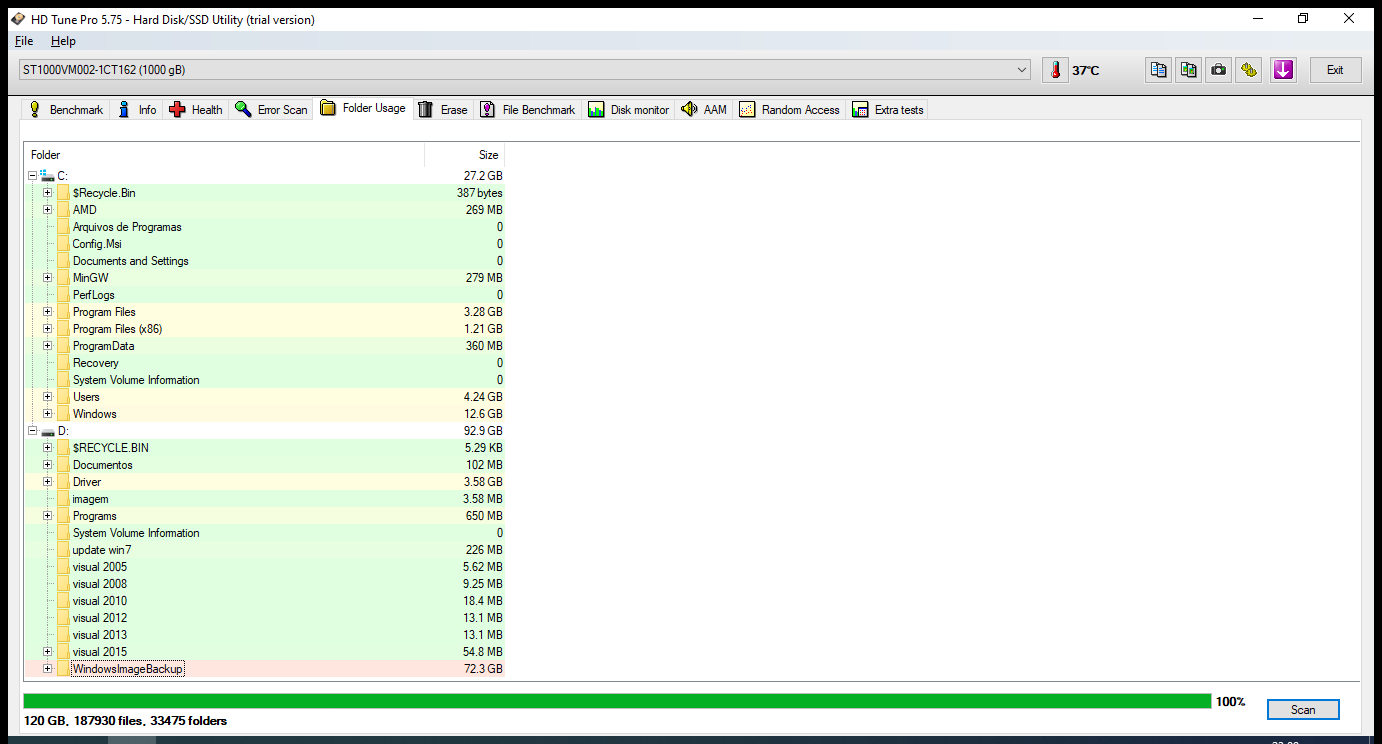Click the copy text to clipboard icon
This screenshot has height=744, width=1382.
point(1158,70)
